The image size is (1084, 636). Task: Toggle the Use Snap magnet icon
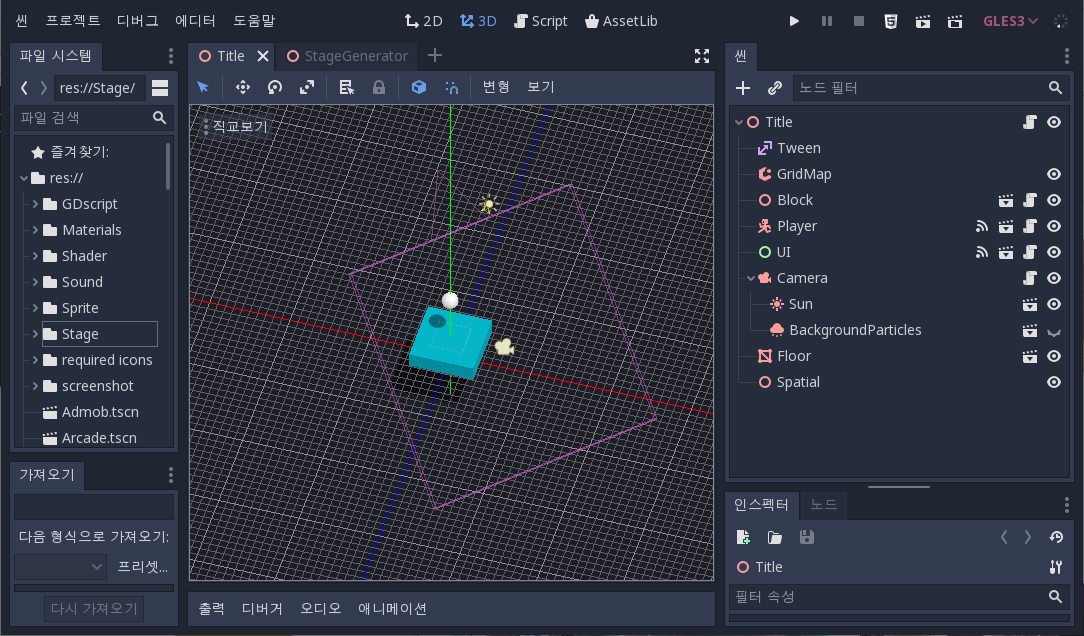tap(451, 87)
